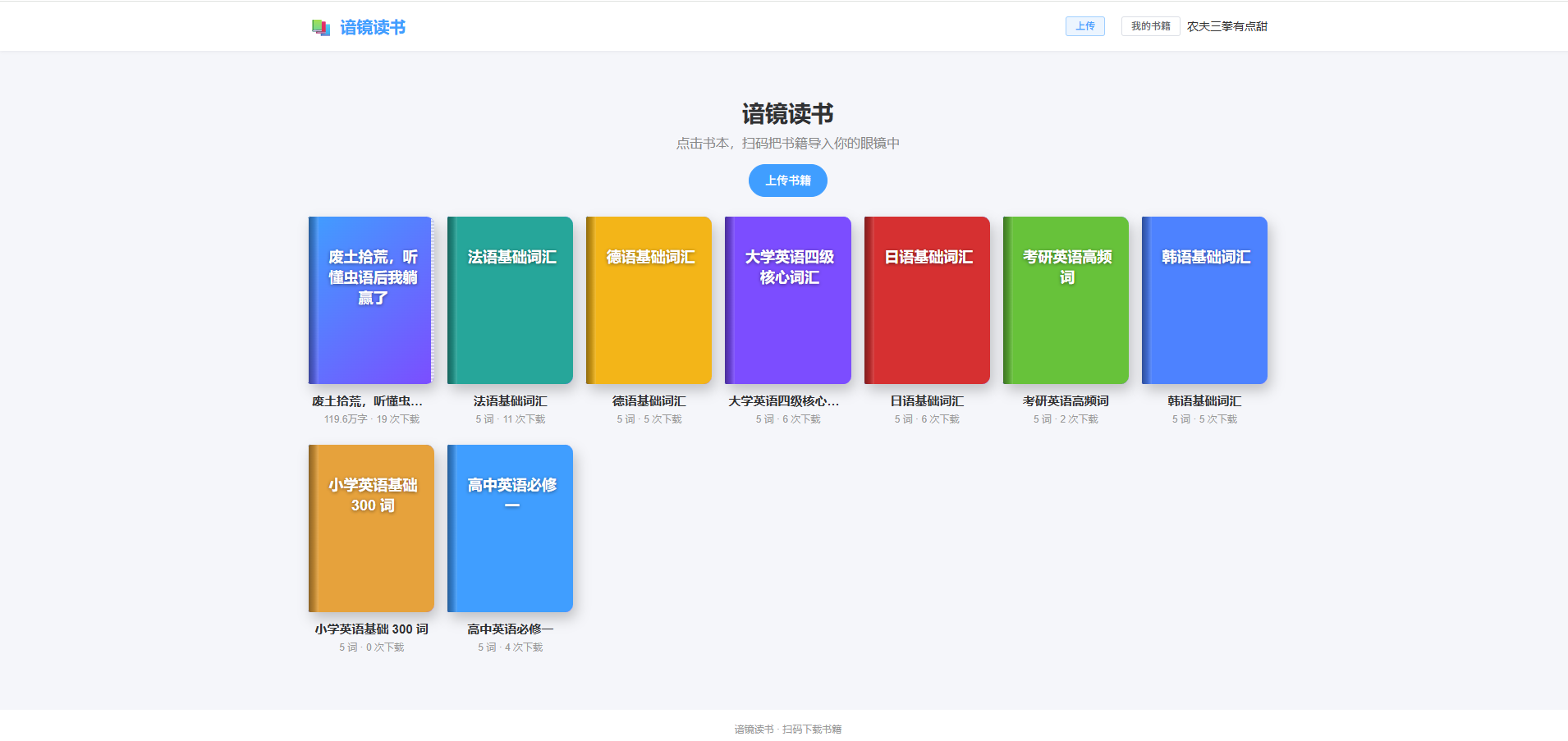
Task: Click the 德语基础词汇 title below cover
Action: click(649, 401)
